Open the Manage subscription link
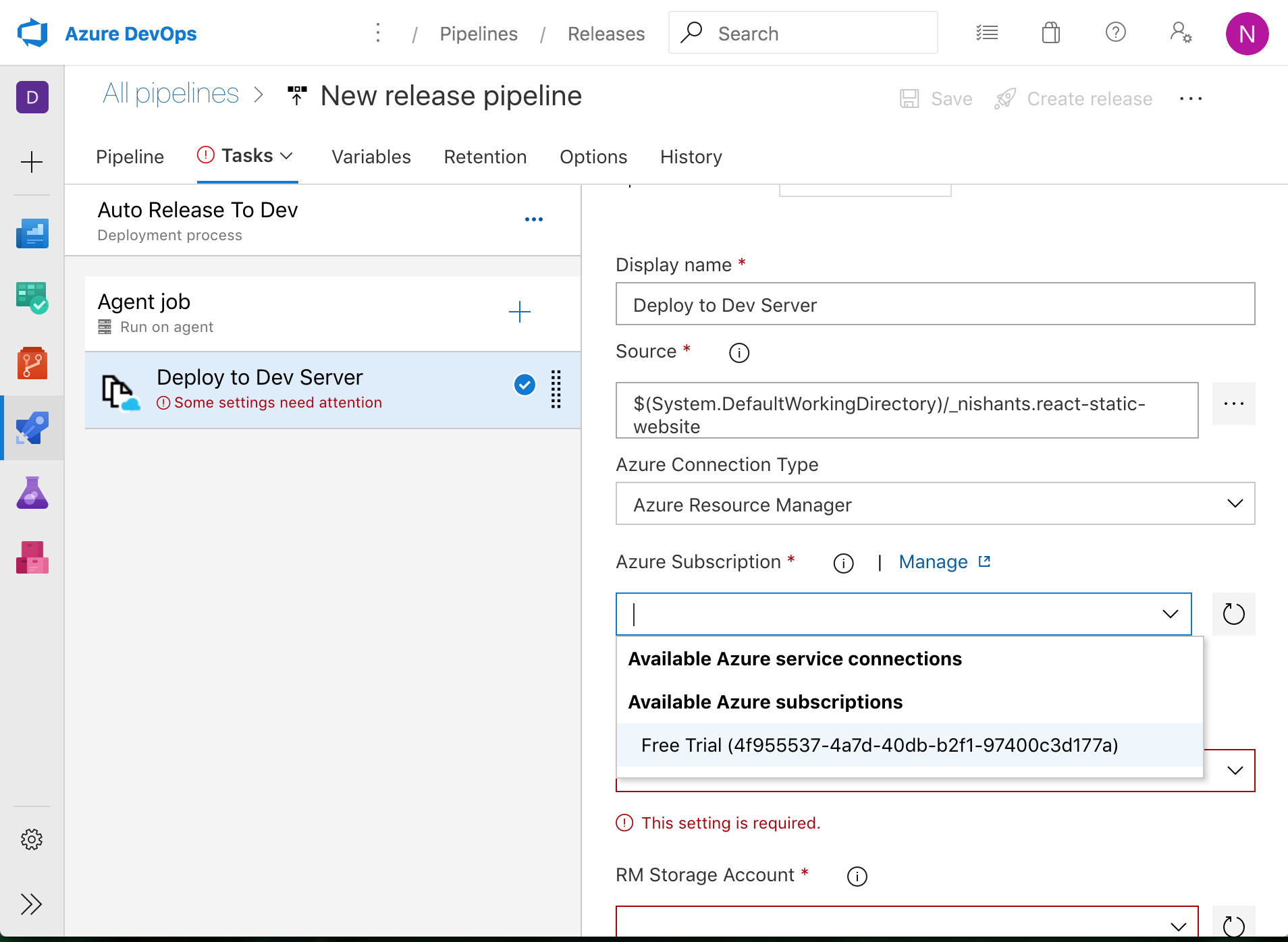The image size is (1288, 942). tap(944, 562)
